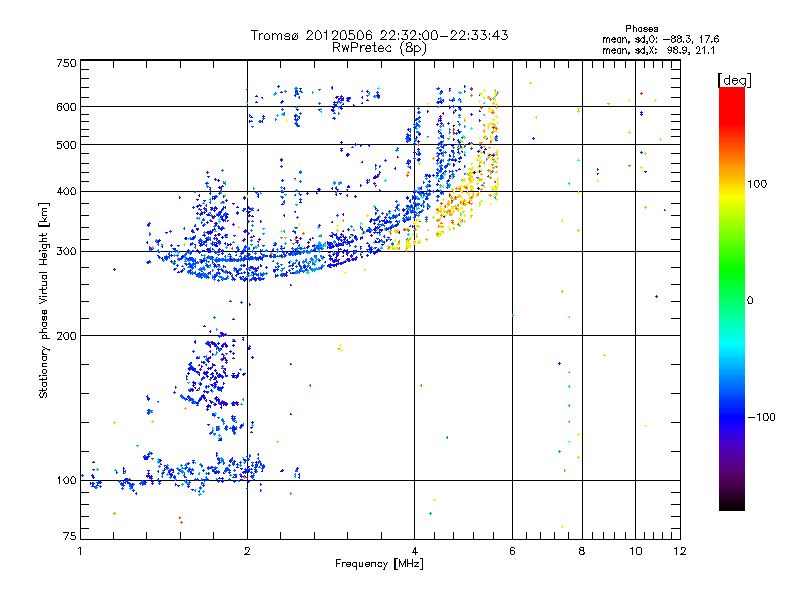Screen dimensions: 800x600
Task: Click the 'mean, sd,O: -88.3, 17.6' line
Action: (x=661, y=39)
